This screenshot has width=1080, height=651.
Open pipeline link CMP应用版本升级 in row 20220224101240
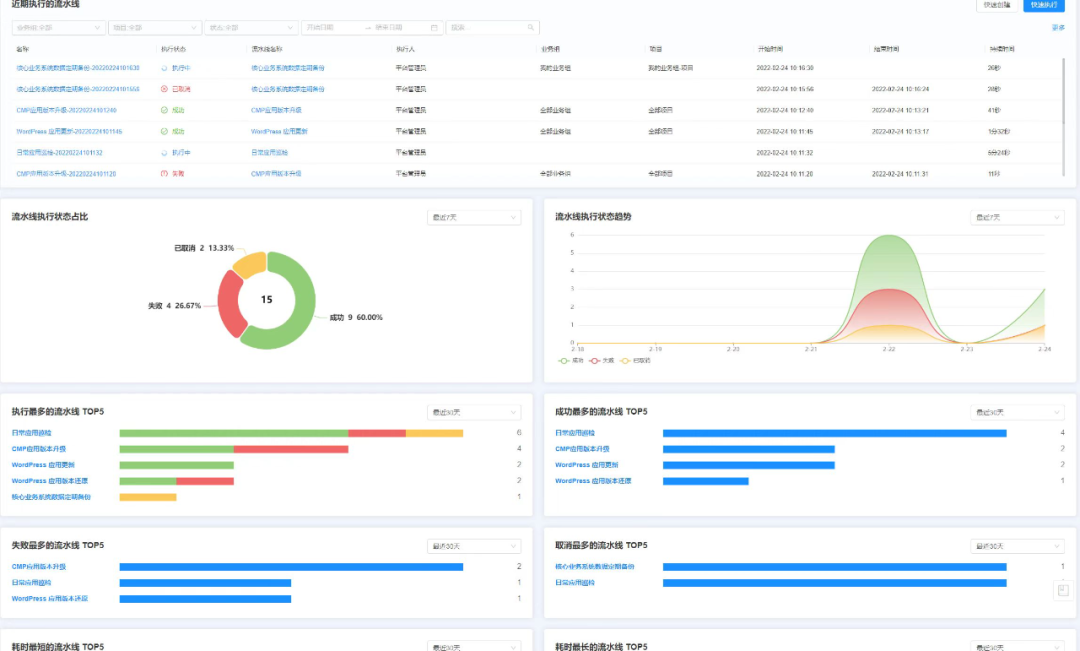(276, 110)
